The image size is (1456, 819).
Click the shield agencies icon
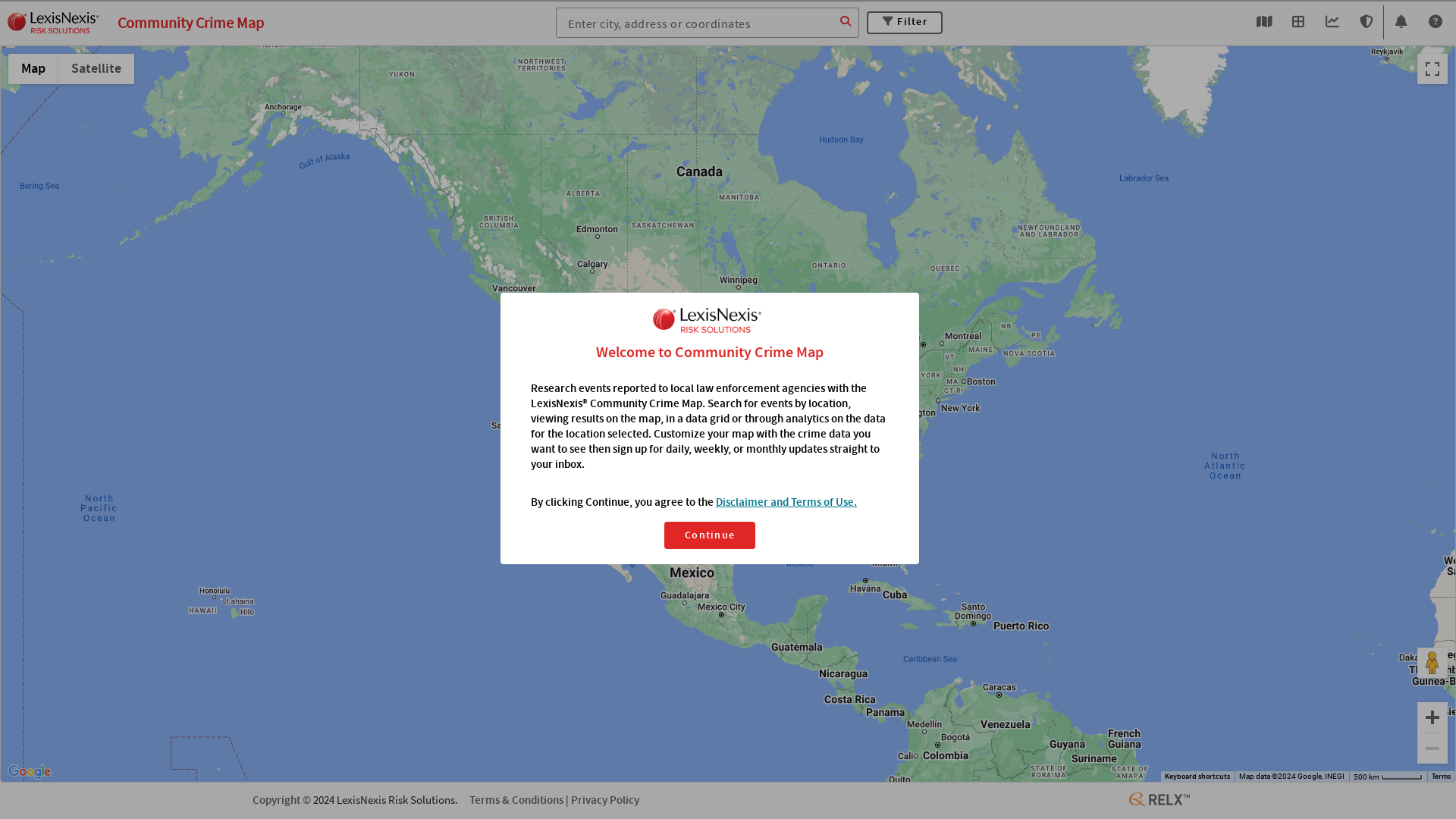(1366, 22)
